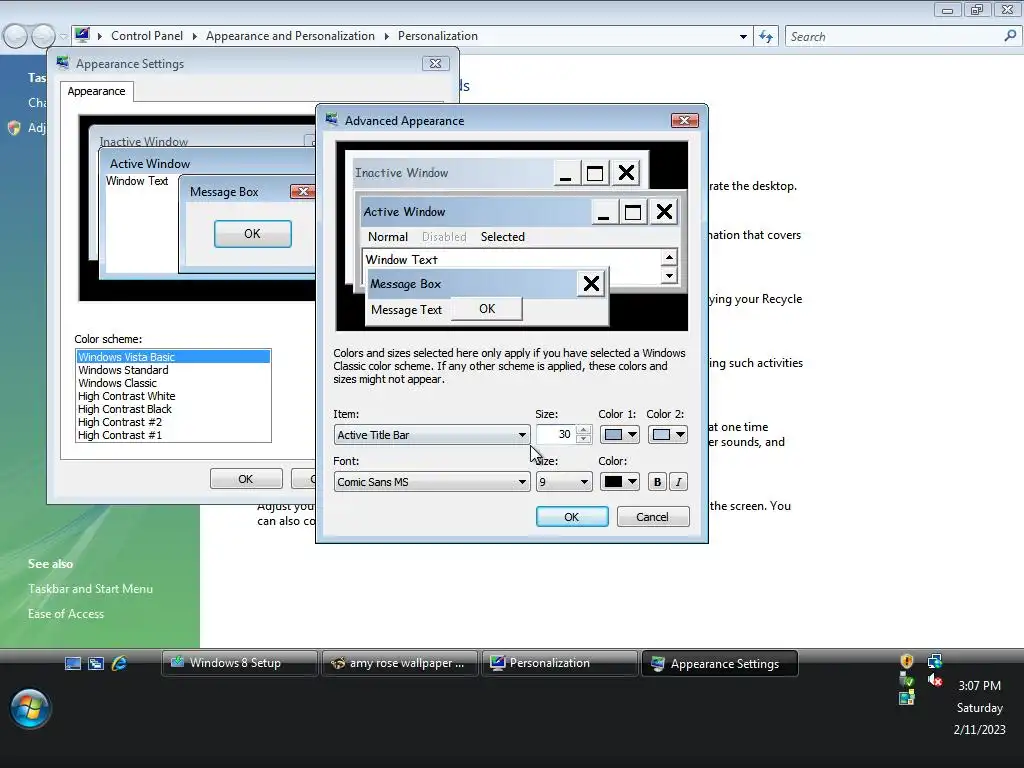Cancel the Advanced Appearance dialog
The image size is (1024, 768).
[x=653, y=517]
